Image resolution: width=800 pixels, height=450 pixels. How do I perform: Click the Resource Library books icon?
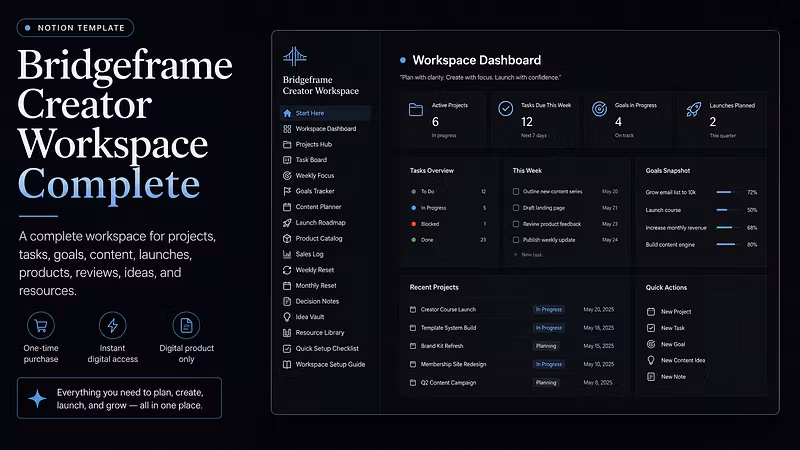287,333
